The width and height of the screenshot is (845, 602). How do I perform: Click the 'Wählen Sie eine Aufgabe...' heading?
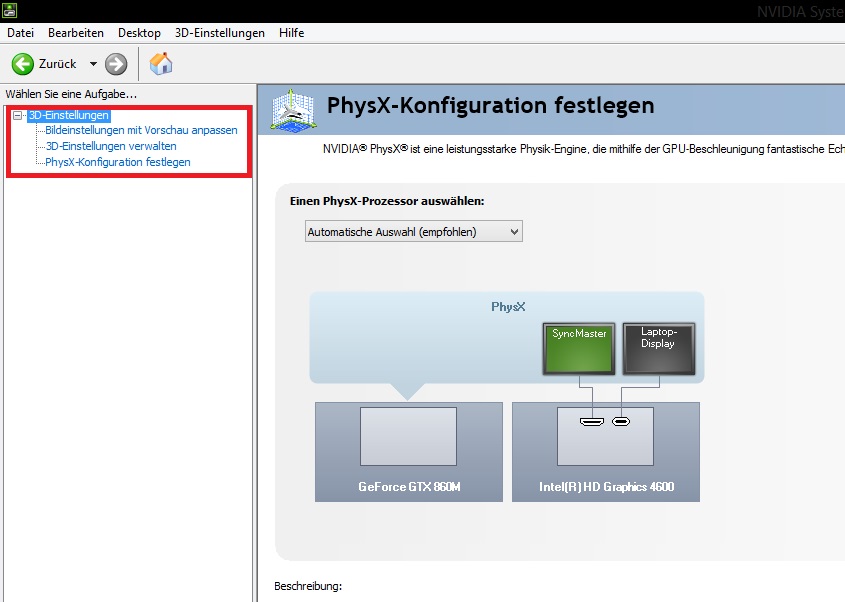(x=71, y=94)
